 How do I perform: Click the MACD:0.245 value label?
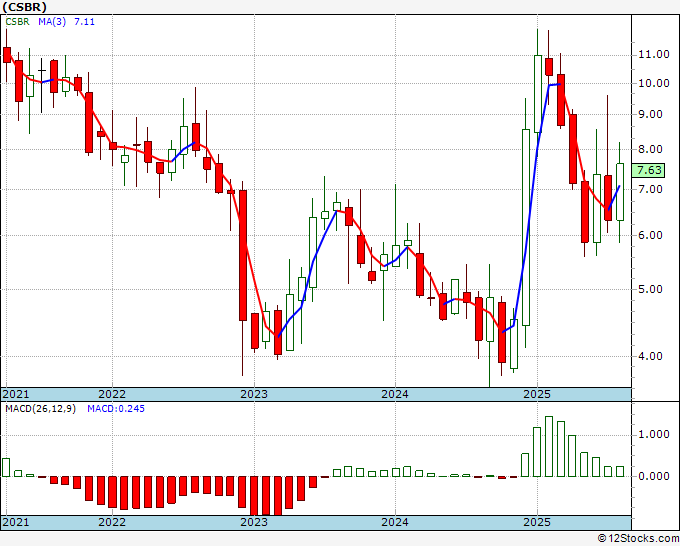116,409
